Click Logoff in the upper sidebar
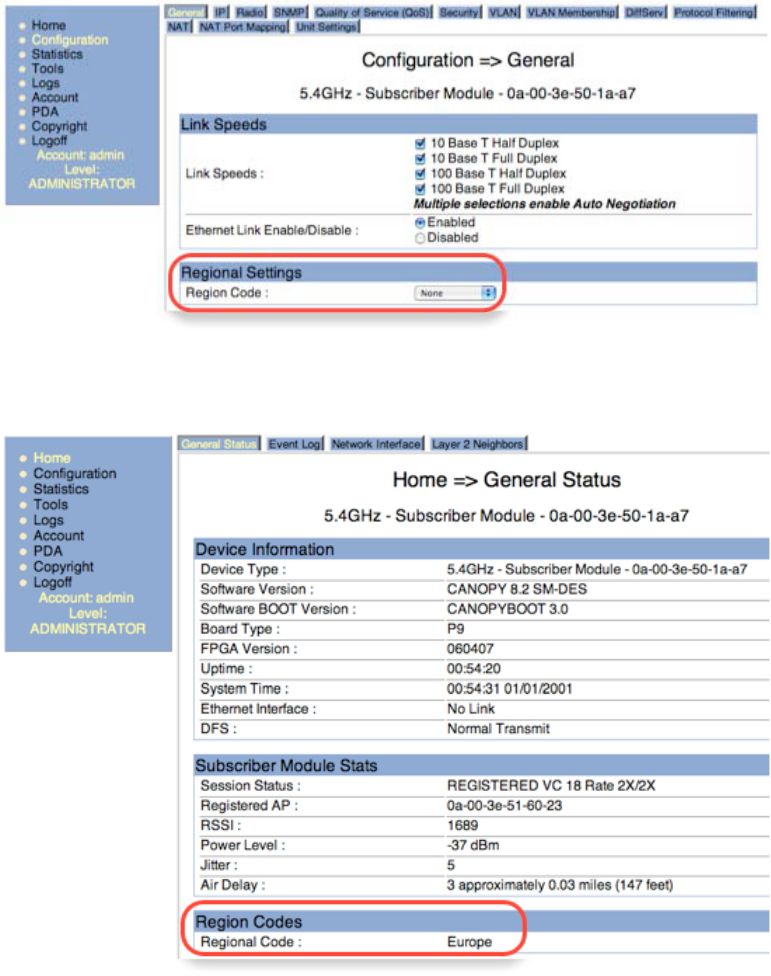Image resolution: width=771 pixels, height=976 pixels. pyautogui.click(x=49, y=141)
